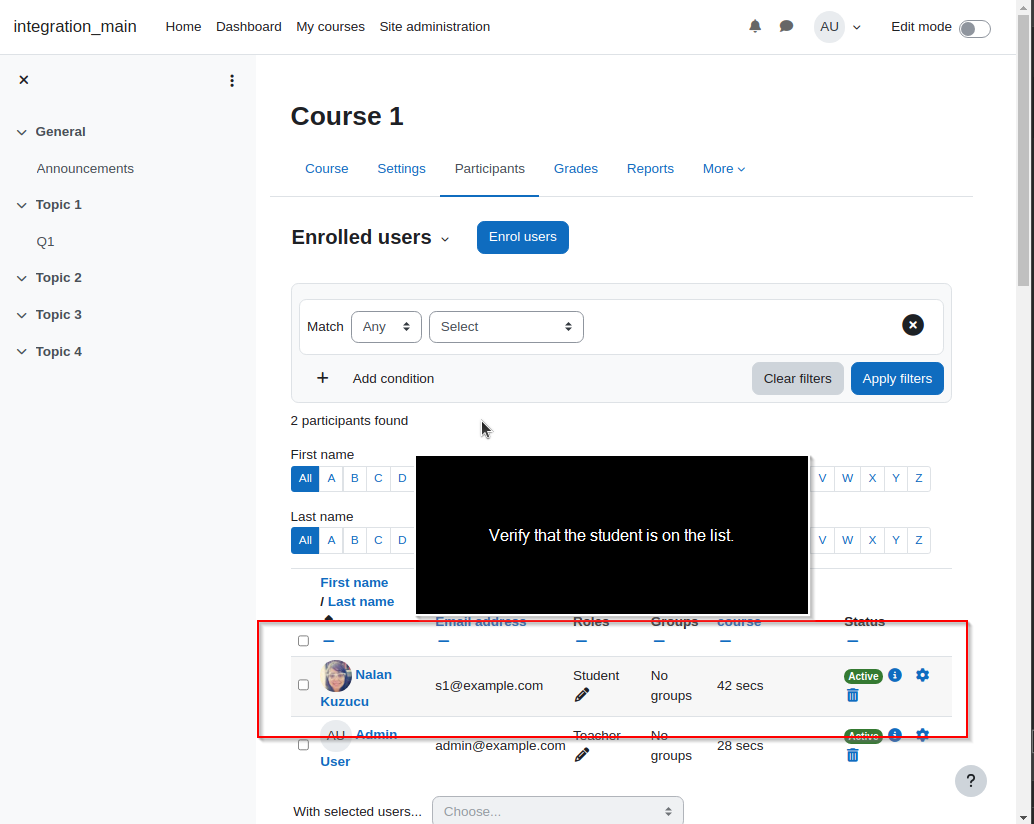Screen dimensions: 1034x824
Task: Edit Nalan Kuzucu's Student role pencil
Action: 582,695
